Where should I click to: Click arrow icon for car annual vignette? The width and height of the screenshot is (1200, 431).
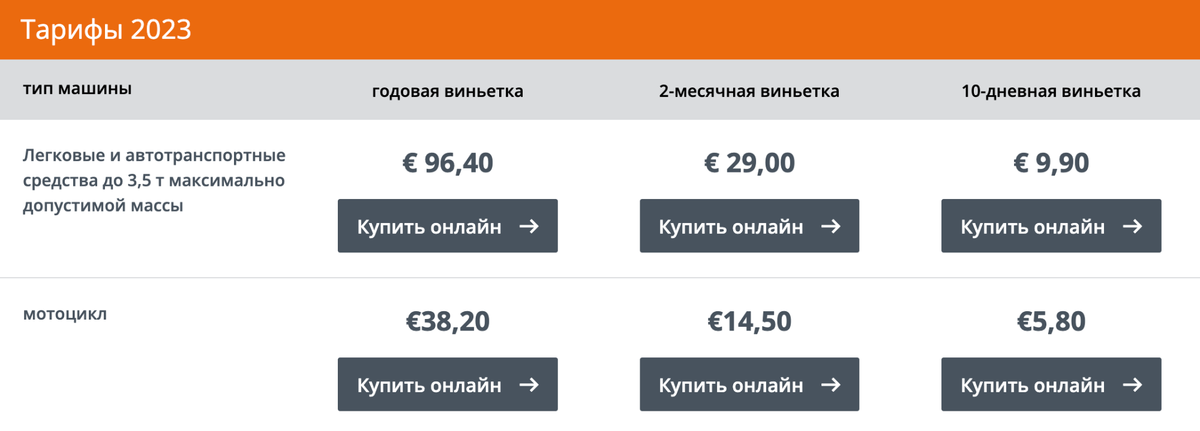click(x=530, y=226)
